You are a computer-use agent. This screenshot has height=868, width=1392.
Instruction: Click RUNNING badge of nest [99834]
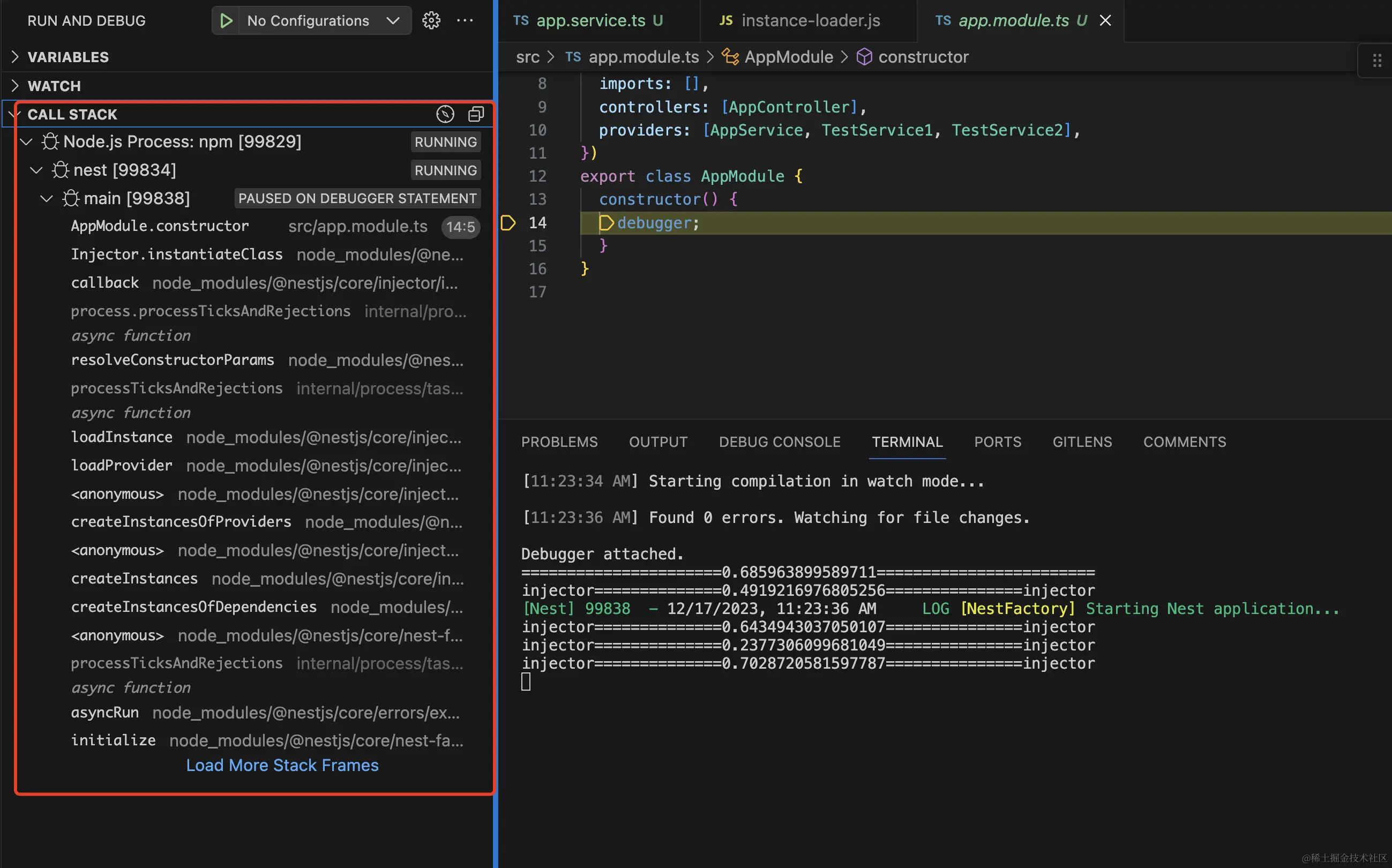tap(445, 170)
